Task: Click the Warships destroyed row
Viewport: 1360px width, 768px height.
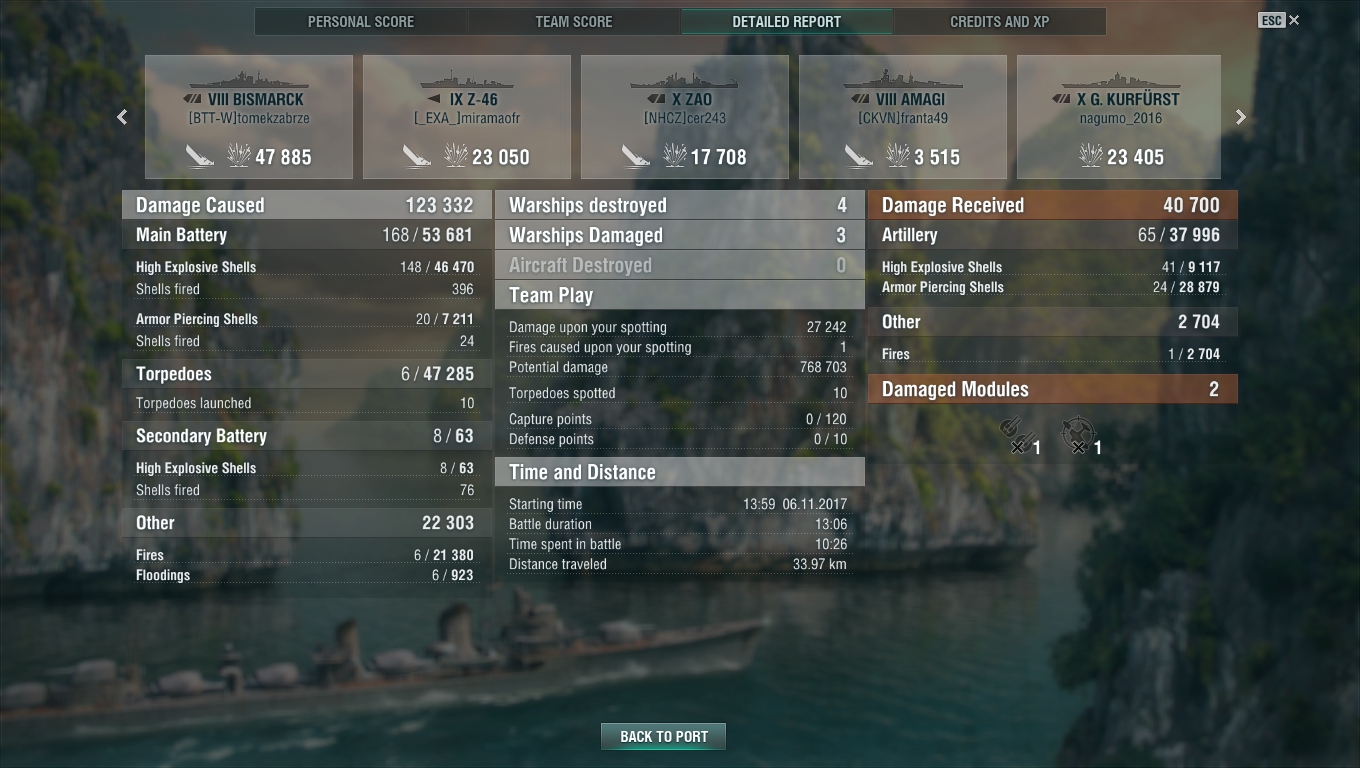Action: tap(680, 205)
